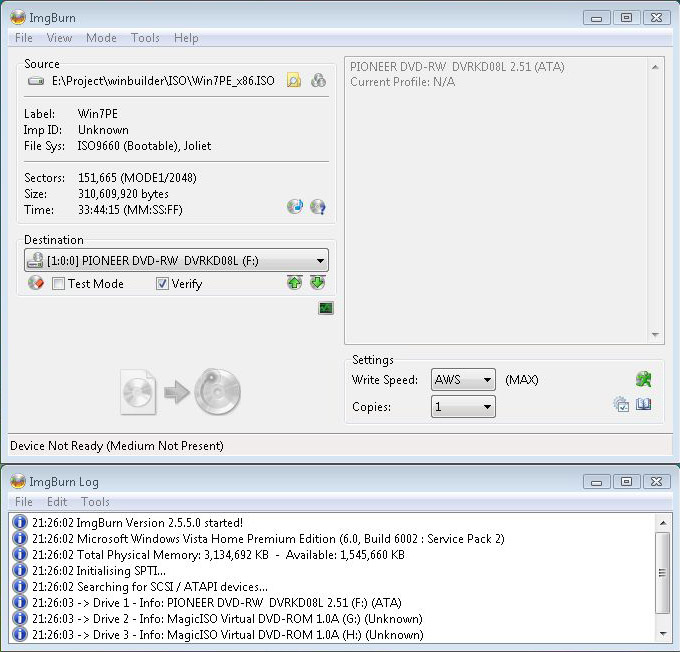Click the ImgBurn Log scrollbar thumb
The width and height of the screenshot is (680, 652).
pos(663,573)
